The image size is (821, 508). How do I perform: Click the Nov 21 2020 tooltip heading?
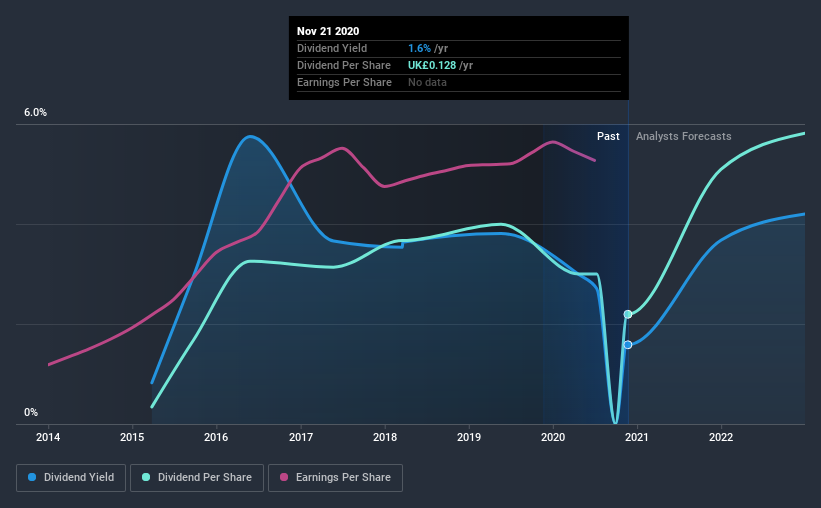328,31
